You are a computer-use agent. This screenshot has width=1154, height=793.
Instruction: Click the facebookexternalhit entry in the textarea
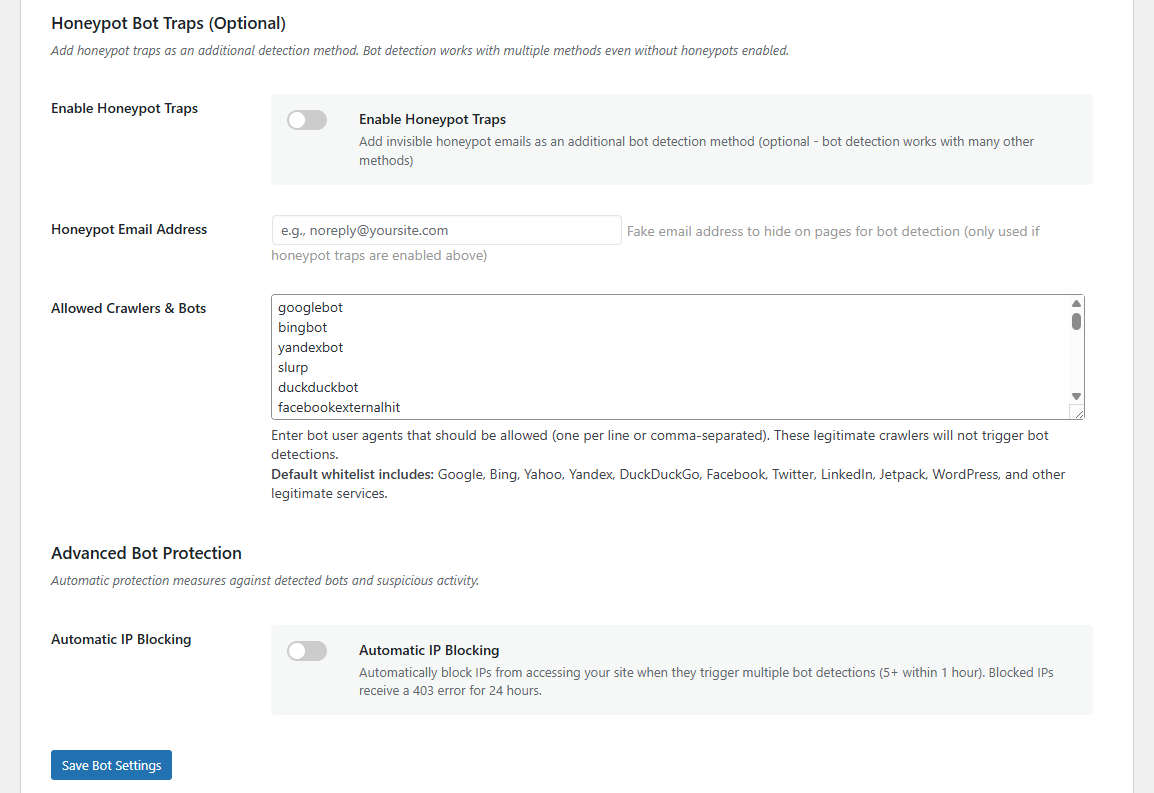coord(339,408)
